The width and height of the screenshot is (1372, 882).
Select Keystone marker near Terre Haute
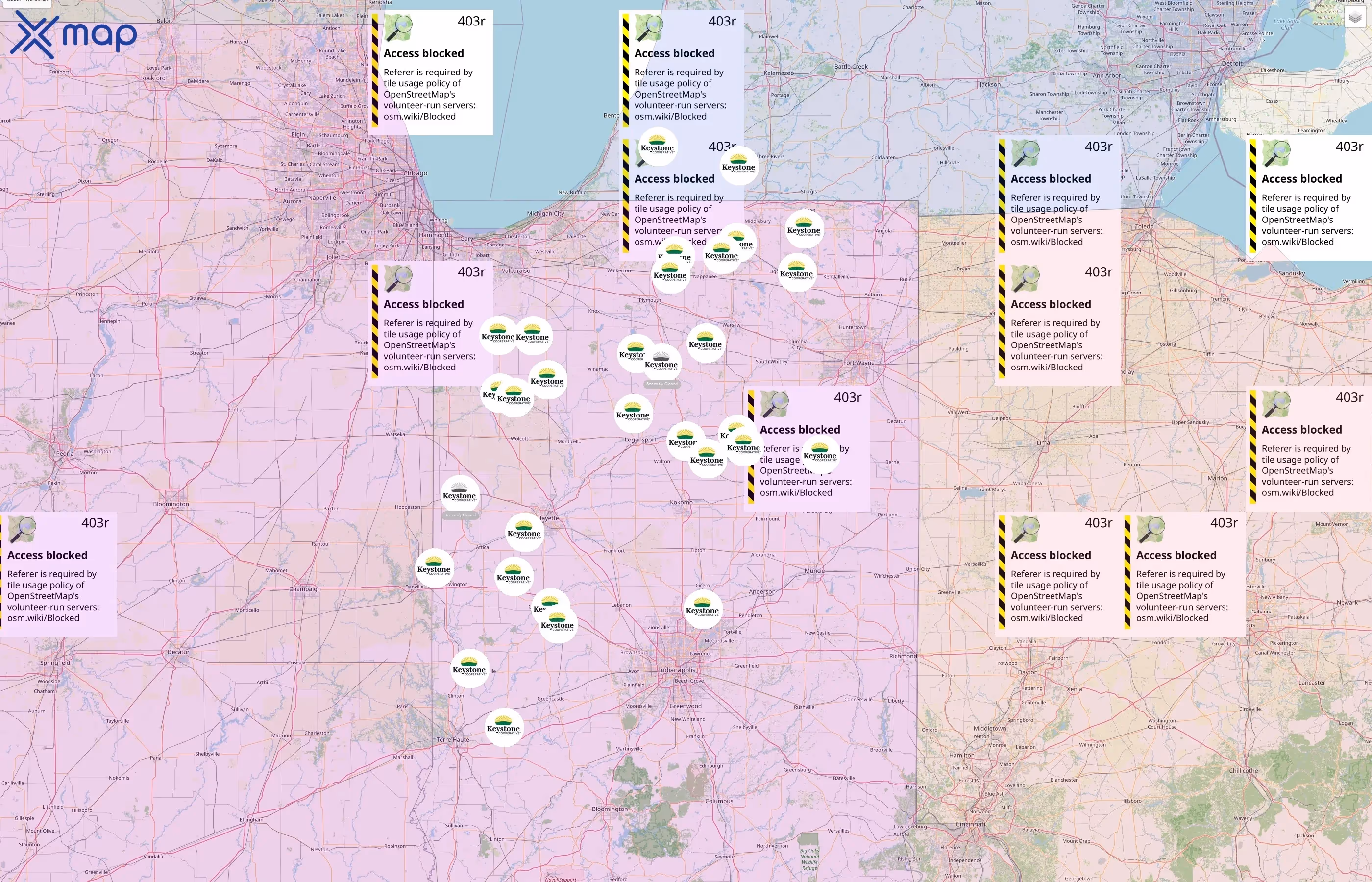pos(504,727)
